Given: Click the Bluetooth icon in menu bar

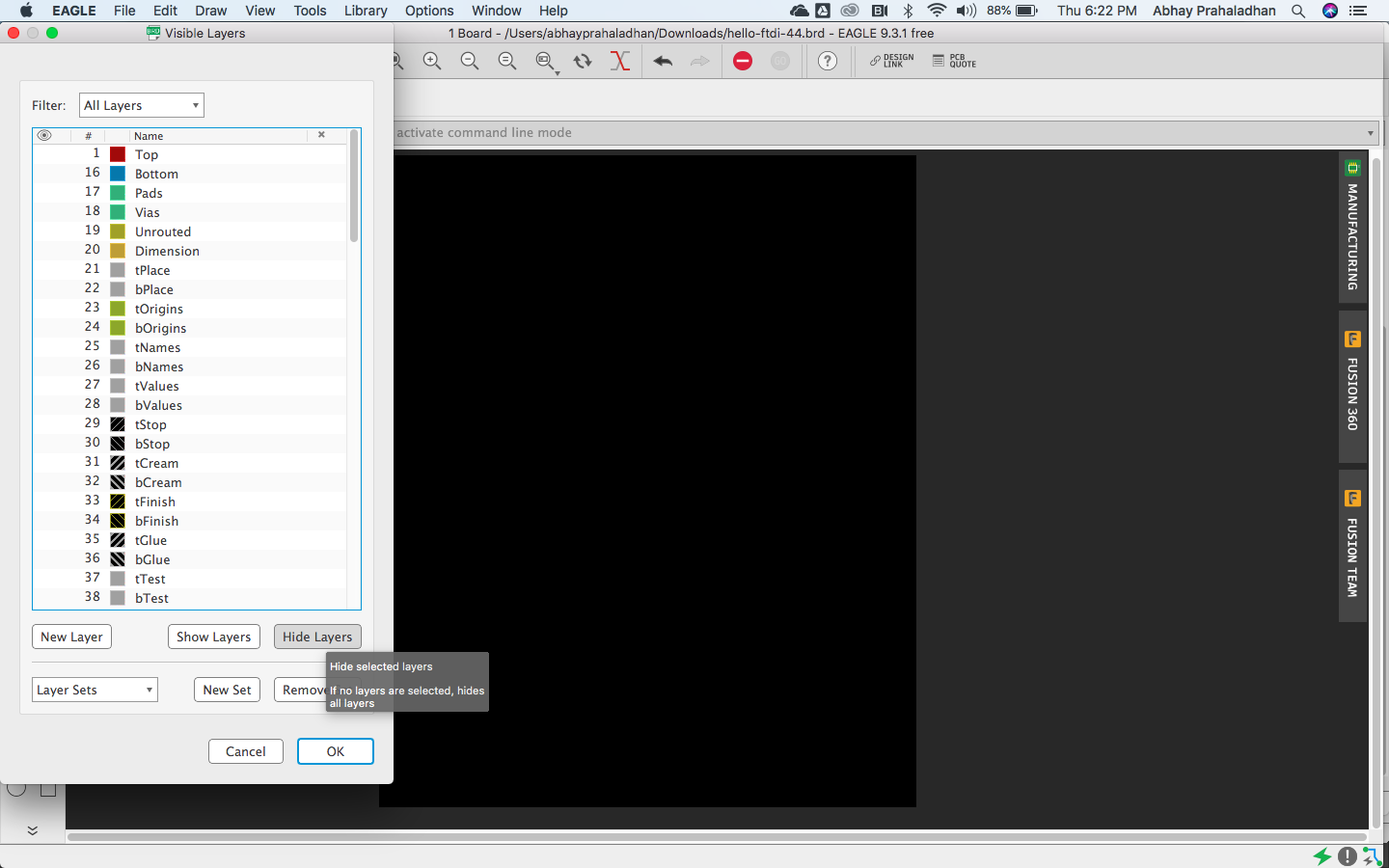Looking at the screenshot, I should pos(908,11).
